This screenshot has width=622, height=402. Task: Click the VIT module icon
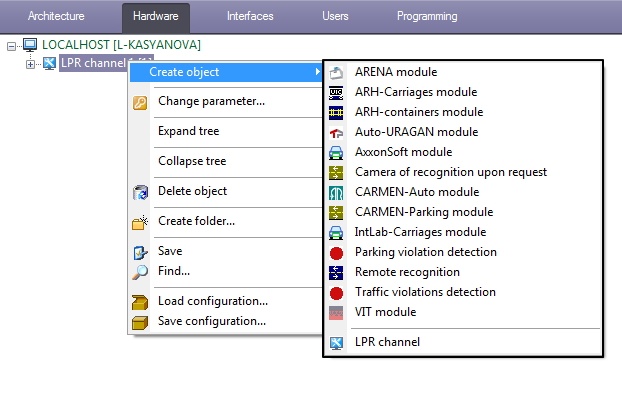pos(337,312)
